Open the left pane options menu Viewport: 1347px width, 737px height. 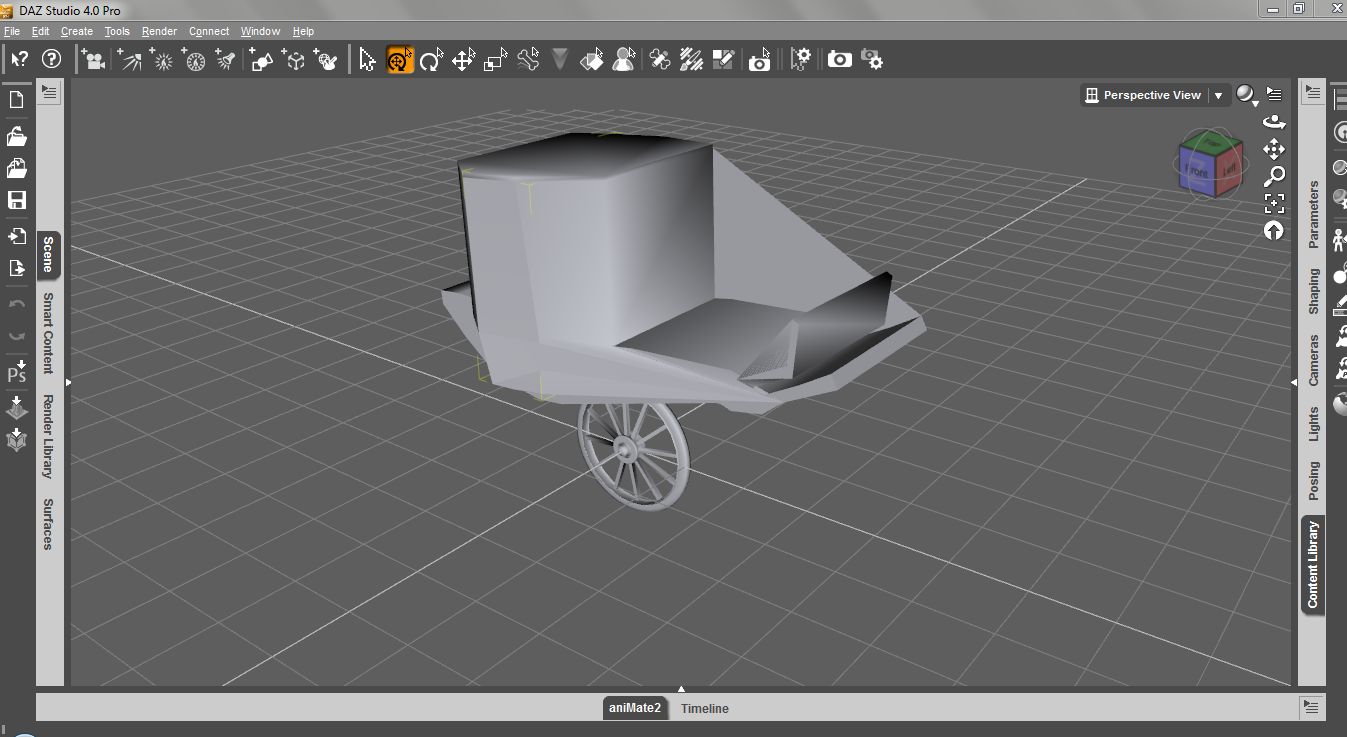49,93
